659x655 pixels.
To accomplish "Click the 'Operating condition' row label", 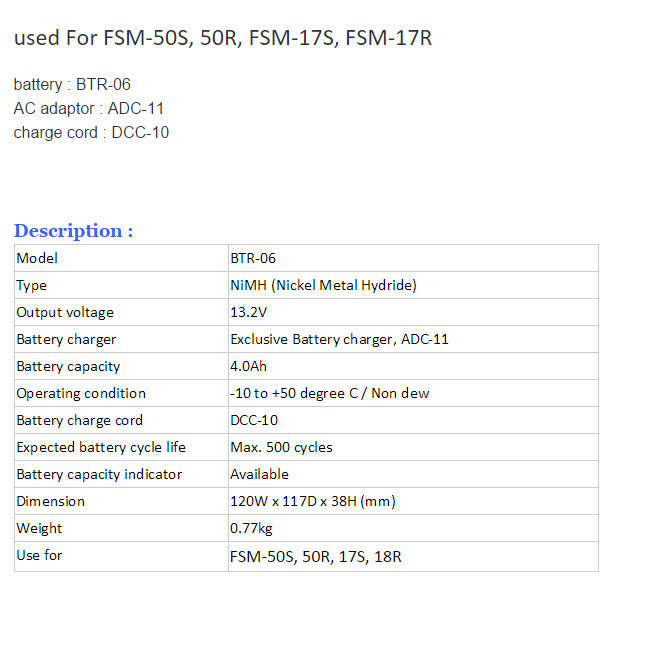I will pos(81,393).
